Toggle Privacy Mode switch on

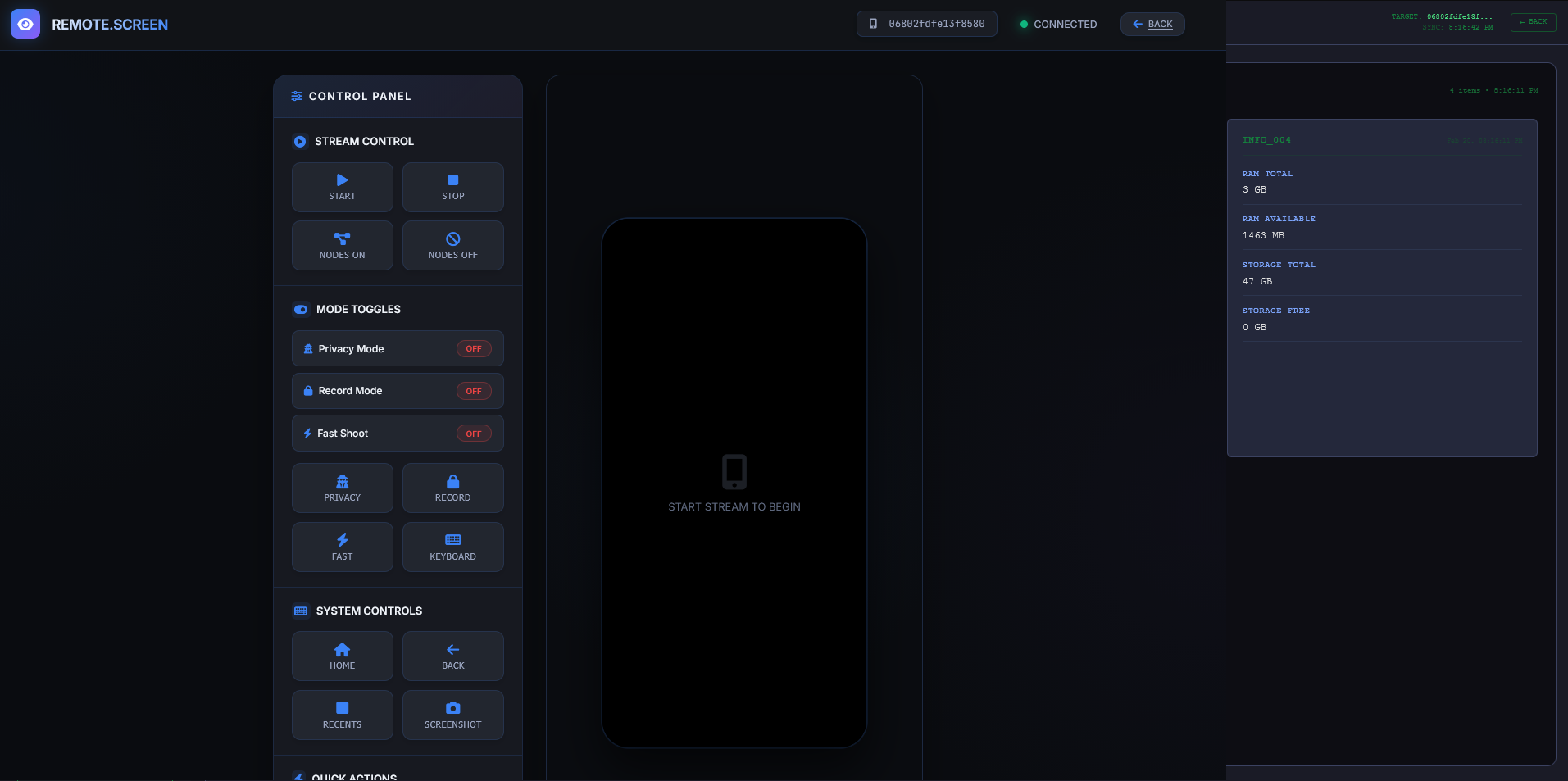[x=473, y=349]
